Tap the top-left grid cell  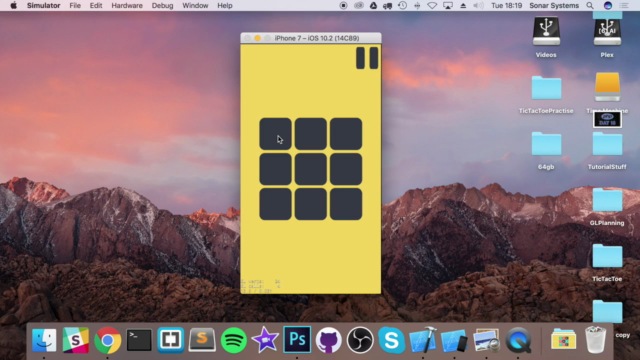276,134
